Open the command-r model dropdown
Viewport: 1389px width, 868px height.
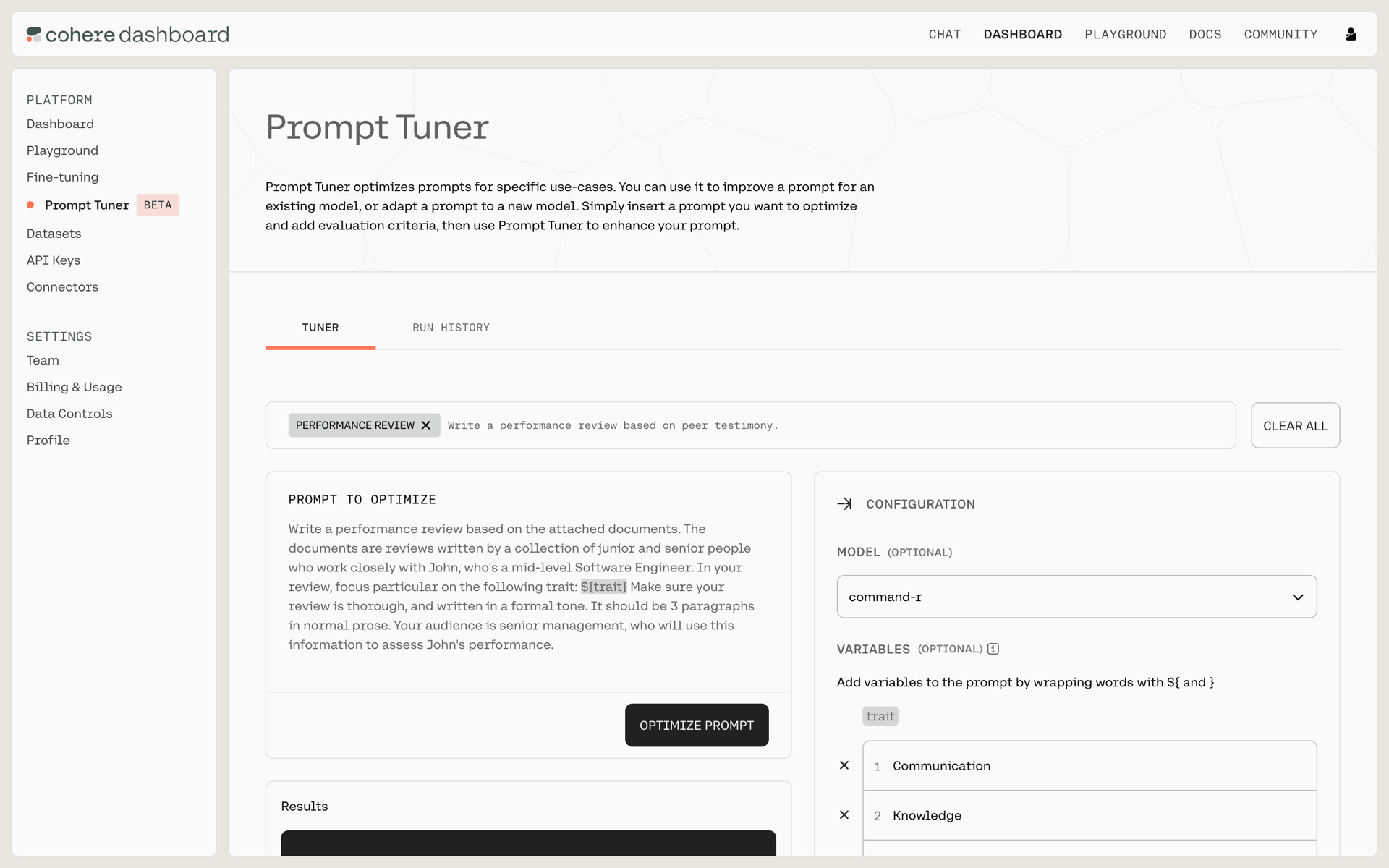1076,597
